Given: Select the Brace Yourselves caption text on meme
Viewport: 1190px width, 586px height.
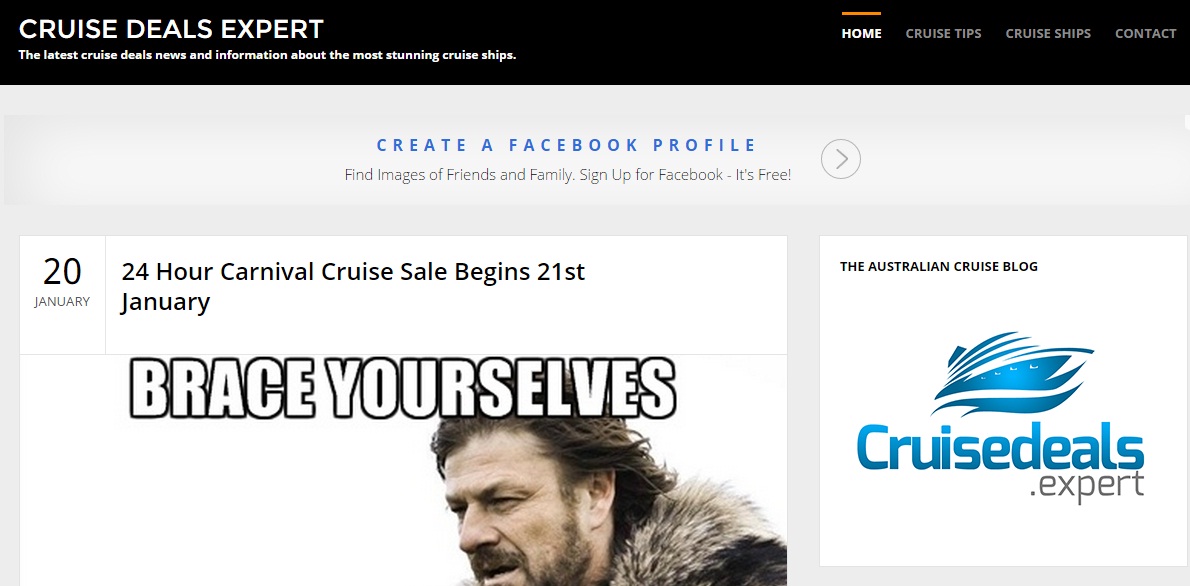Looking at the screenshot, I should 403,389.
